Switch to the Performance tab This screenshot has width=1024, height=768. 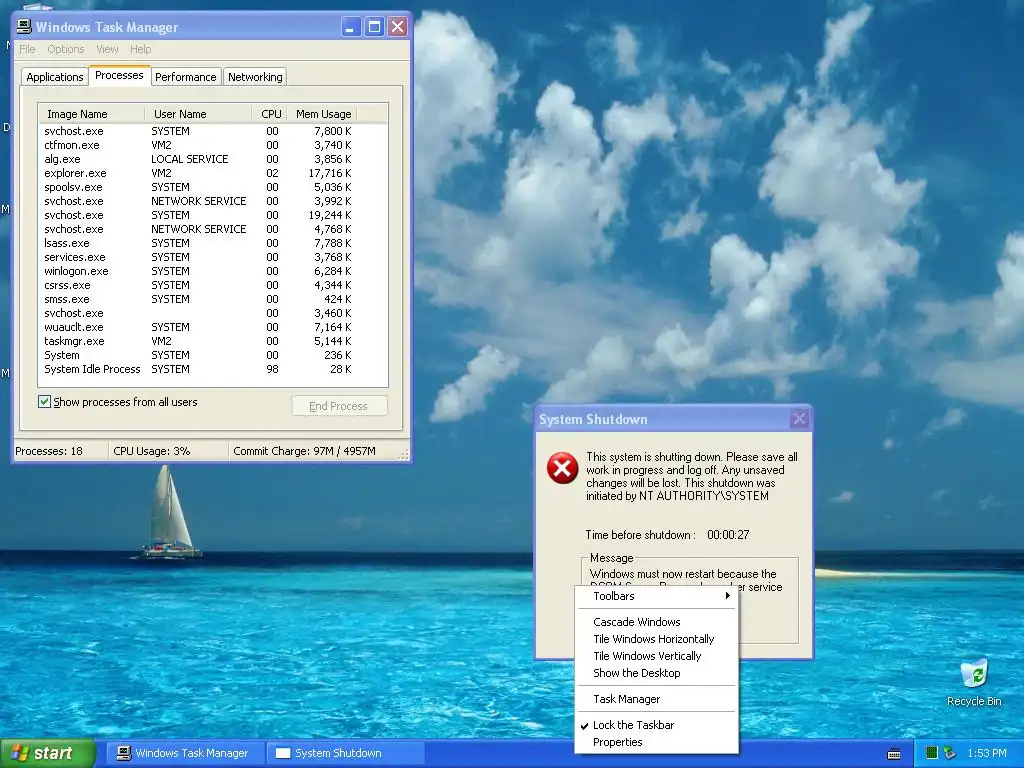(185, 77)
